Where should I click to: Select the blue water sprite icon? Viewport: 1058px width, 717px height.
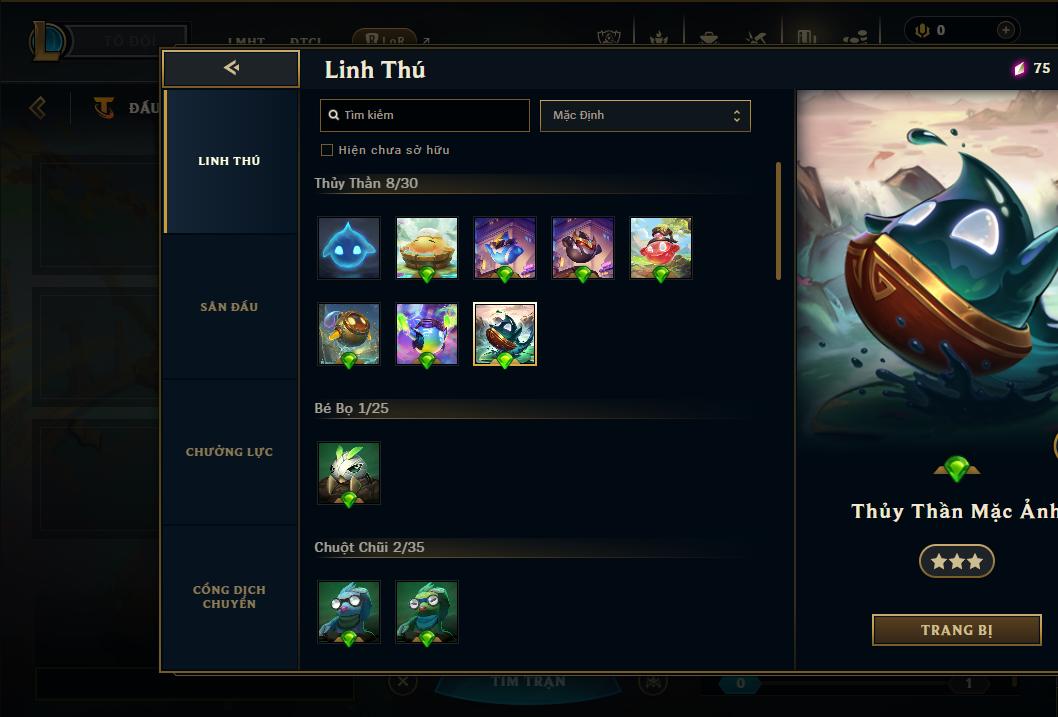[349, 248]
